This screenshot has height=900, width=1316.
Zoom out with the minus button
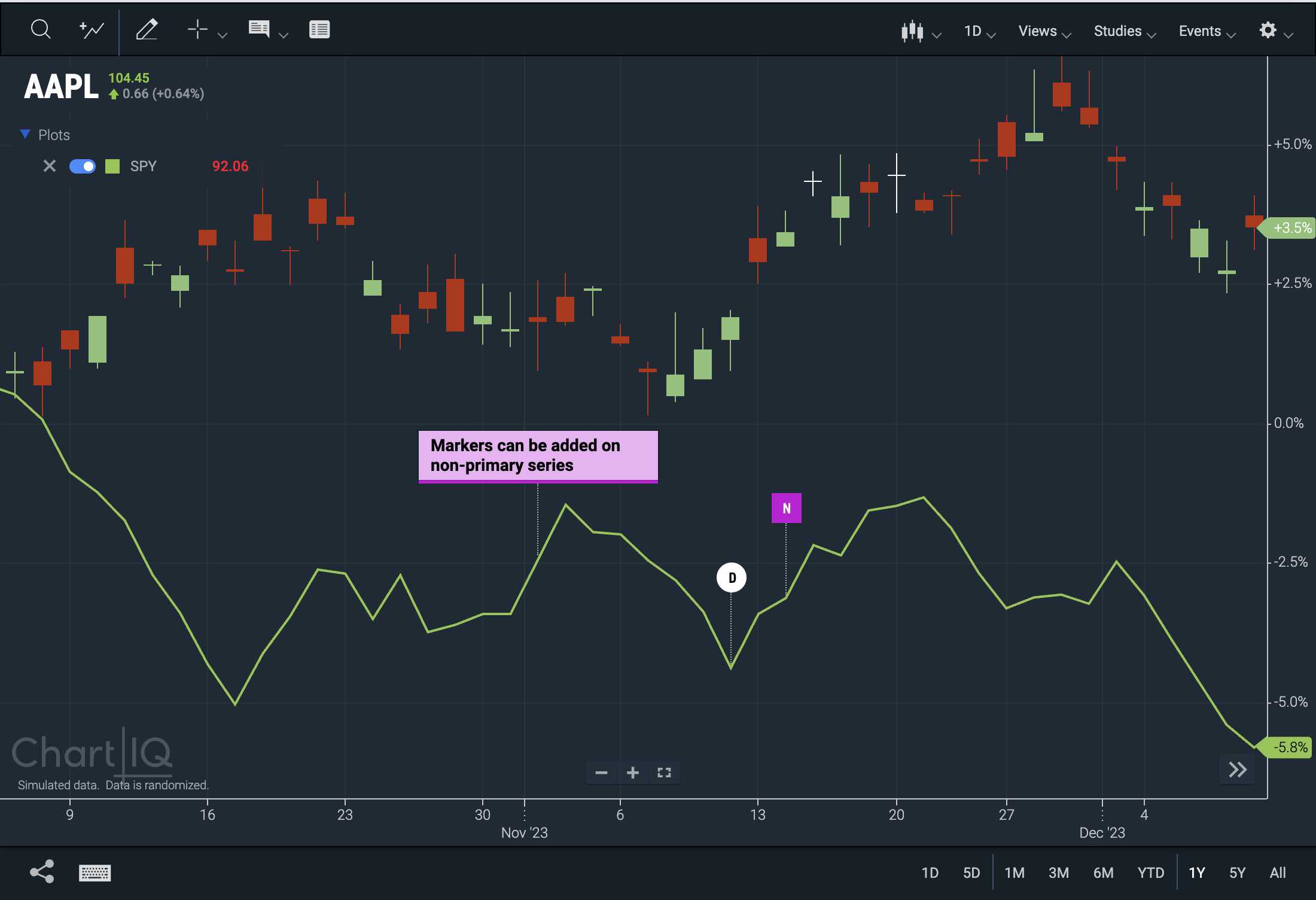(601, 773)
